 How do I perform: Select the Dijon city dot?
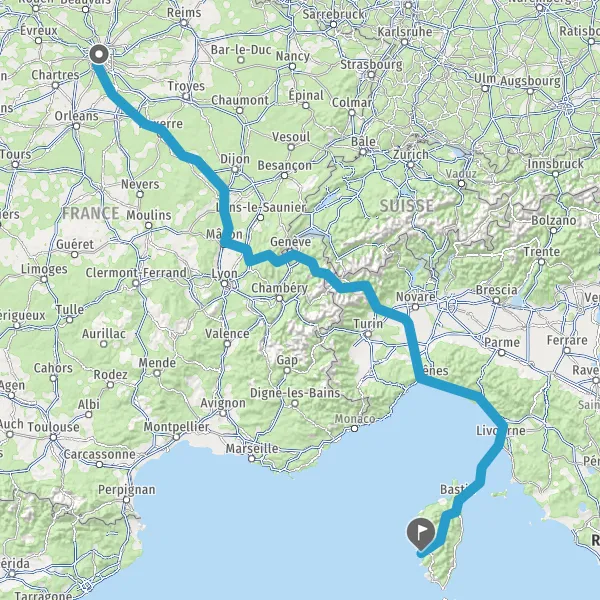point(235,169)
